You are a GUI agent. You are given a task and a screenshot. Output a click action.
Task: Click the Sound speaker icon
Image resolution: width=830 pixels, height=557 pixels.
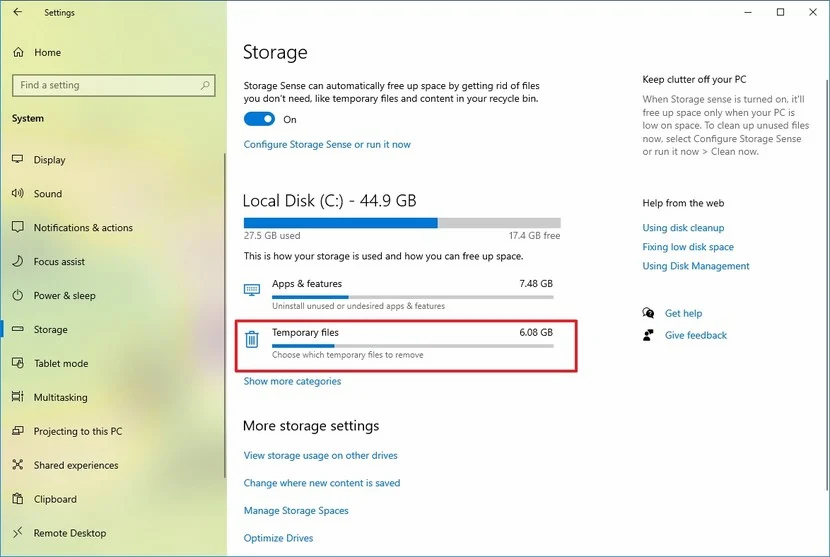tap(17, 193)
